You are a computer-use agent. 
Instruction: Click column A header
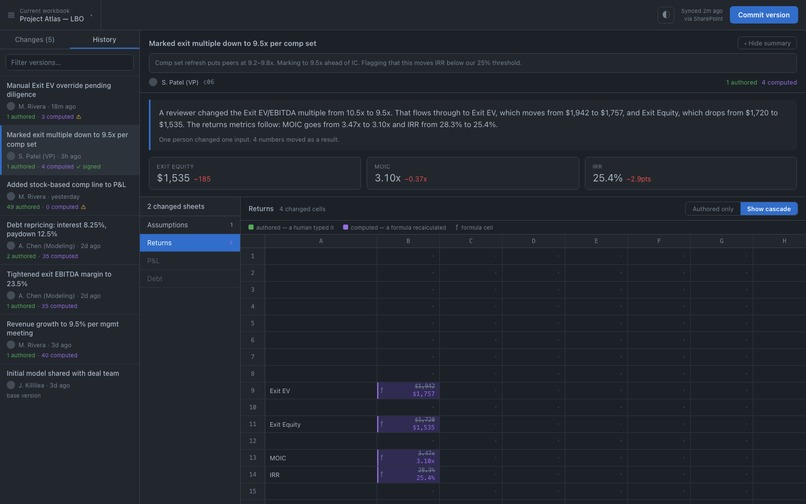pos(321,241)
